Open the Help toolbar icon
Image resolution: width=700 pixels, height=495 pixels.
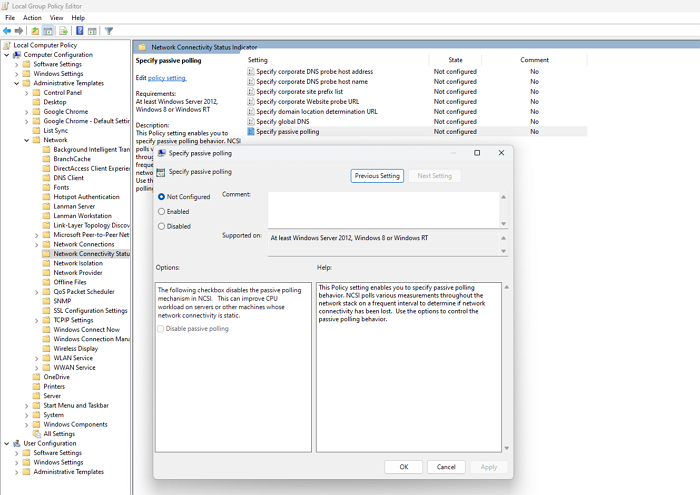click(79, 31)
